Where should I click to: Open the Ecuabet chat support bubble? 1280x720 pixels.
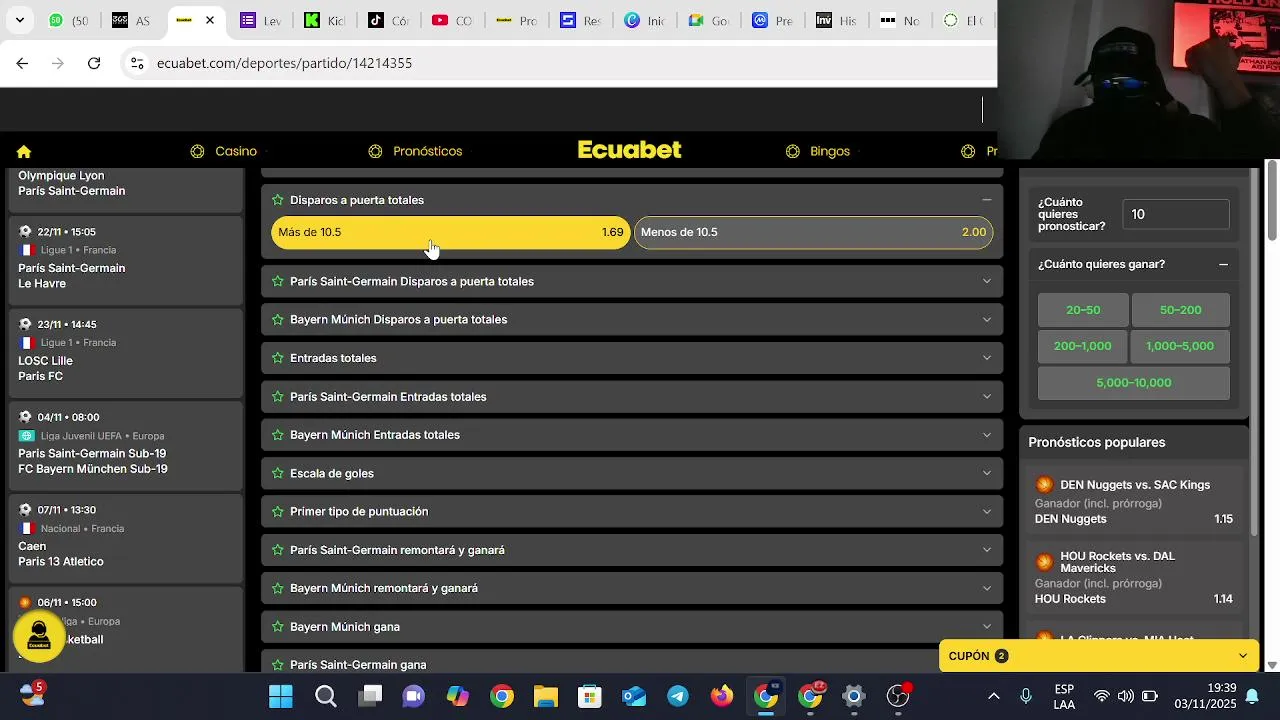tap(39, 636)
